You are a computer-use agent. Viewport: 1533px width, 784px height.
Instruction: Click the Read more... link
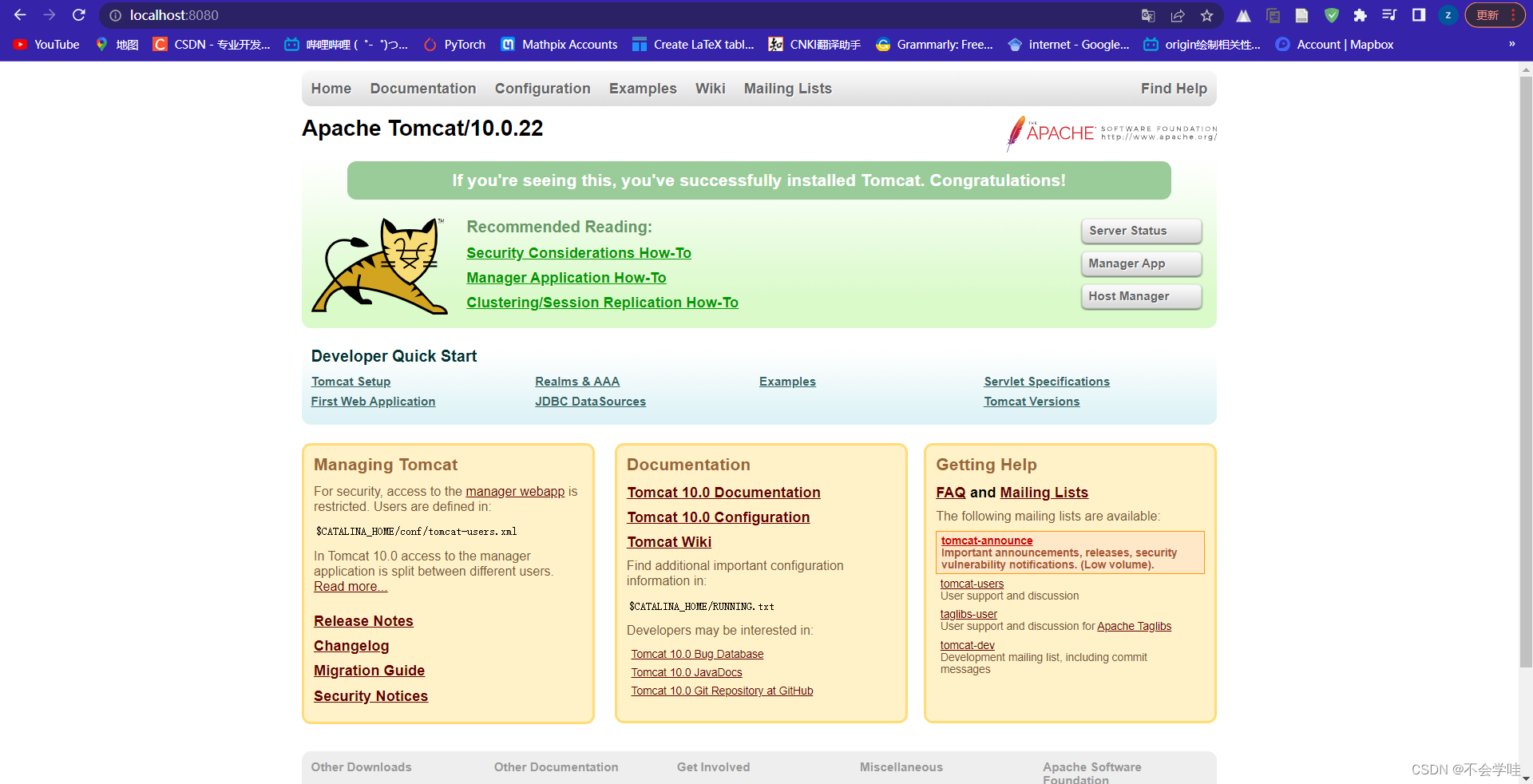pos(351,587)
